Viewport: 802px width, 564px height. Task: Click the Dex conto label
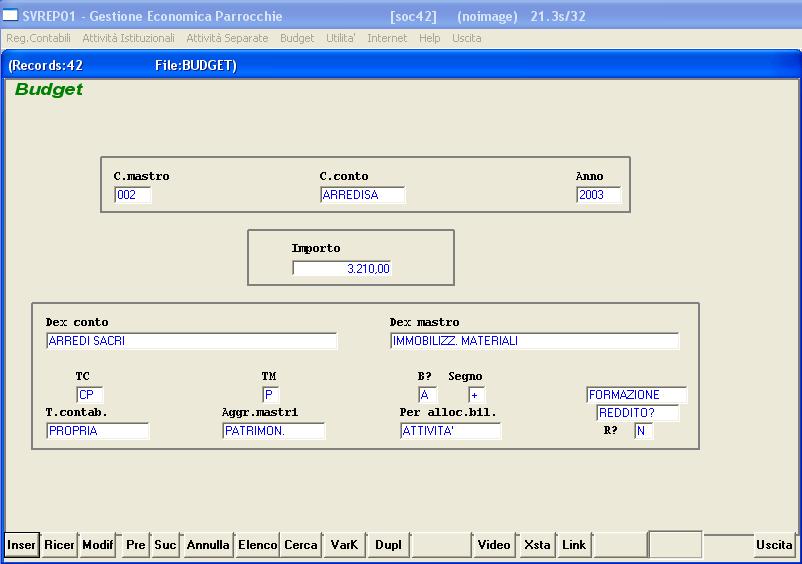point(77,322)
